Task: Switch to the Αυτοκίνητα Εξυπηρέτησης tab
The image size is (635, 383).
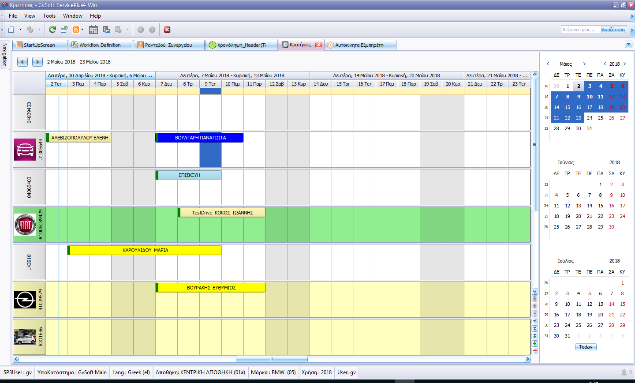Action: (x=360, y=45)
